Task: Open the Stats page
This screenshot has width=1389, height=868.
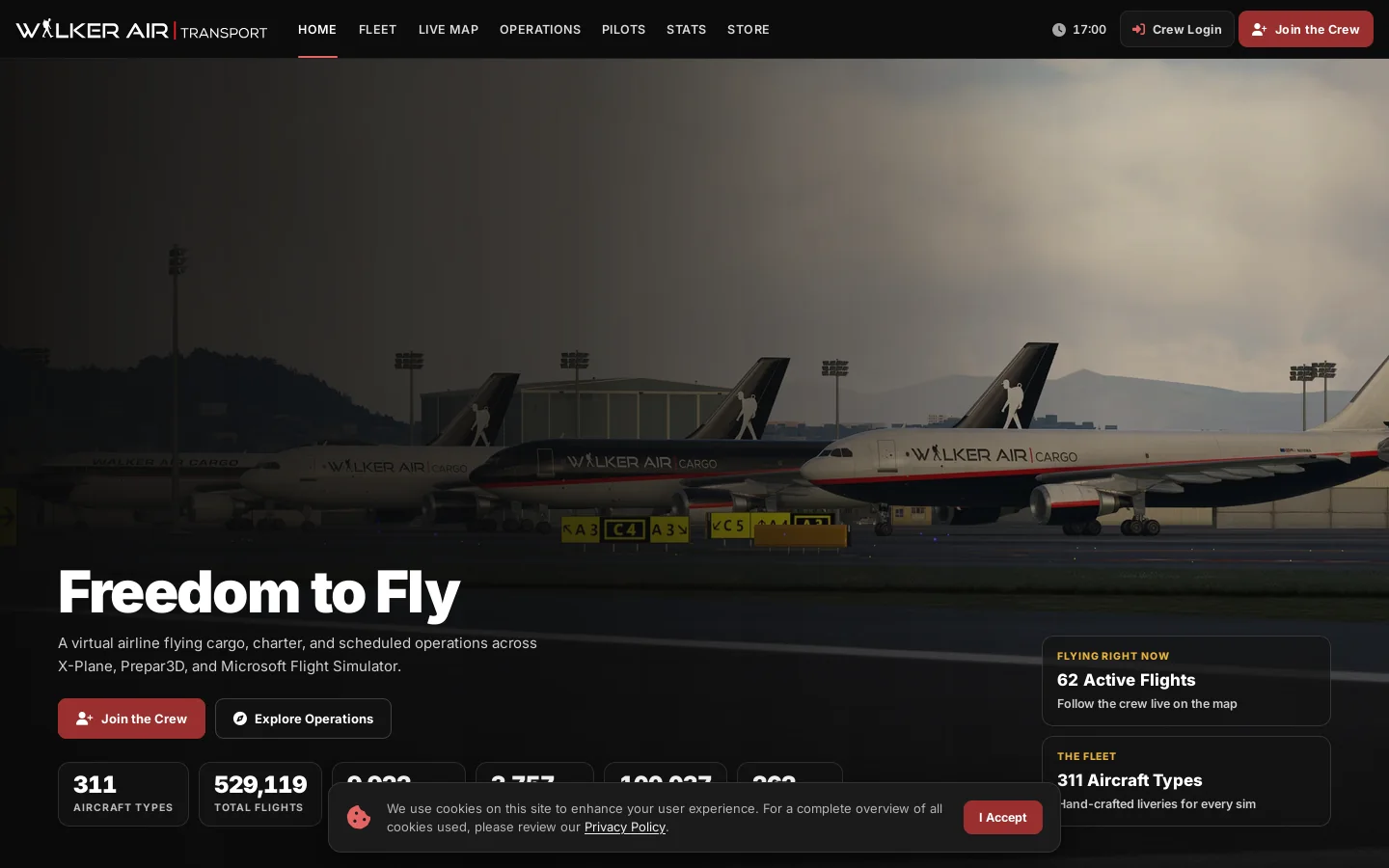Action: (687, 30)
